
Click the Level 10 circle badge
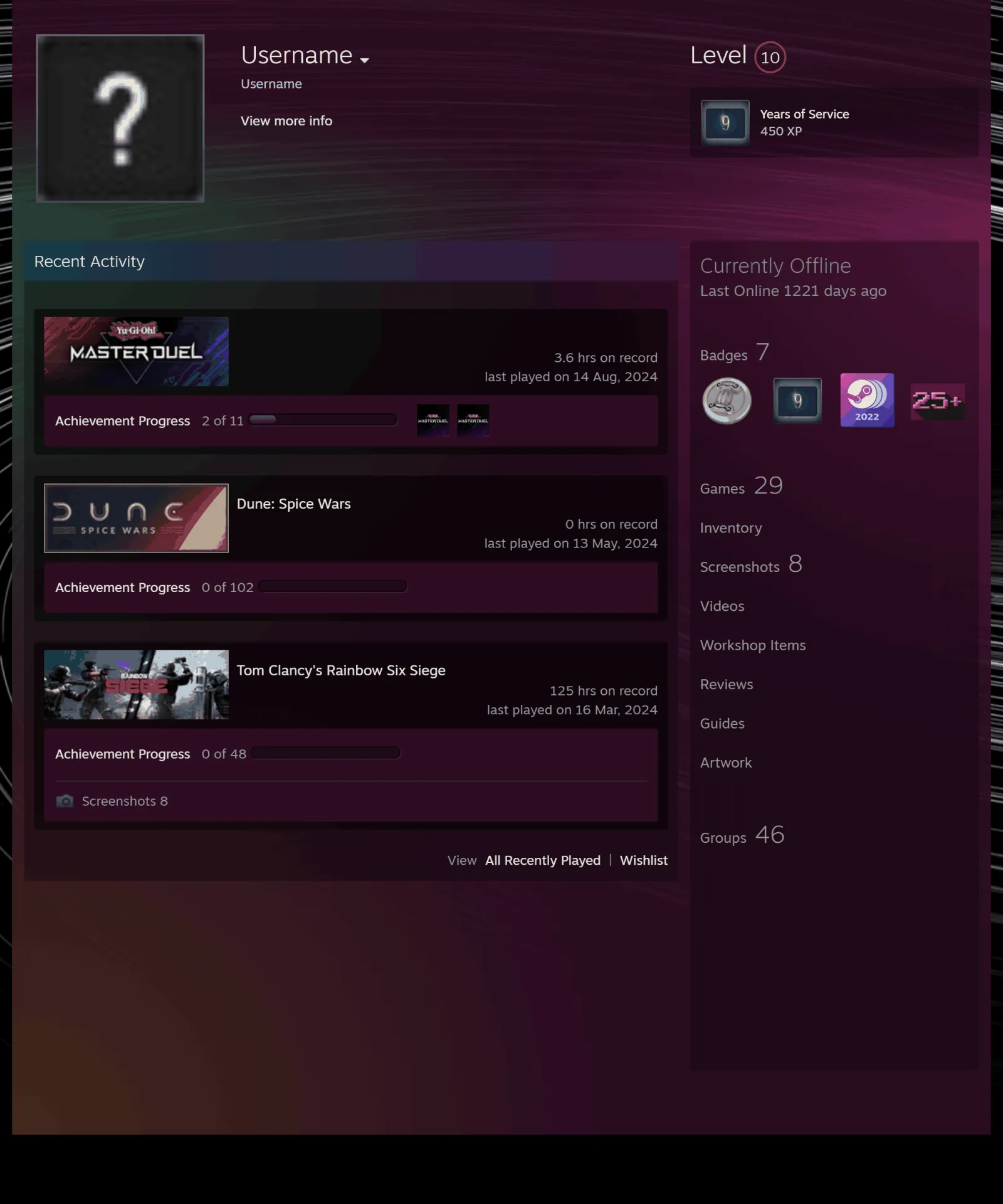click(770, 57)
